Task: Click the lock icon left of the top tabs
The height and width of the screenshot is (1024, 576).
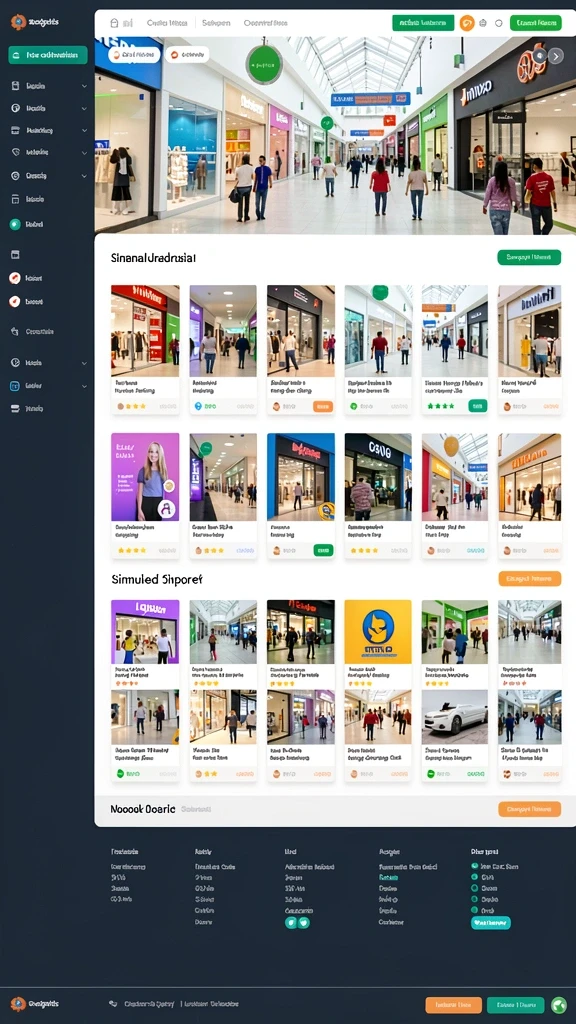Action: point(114,23)
